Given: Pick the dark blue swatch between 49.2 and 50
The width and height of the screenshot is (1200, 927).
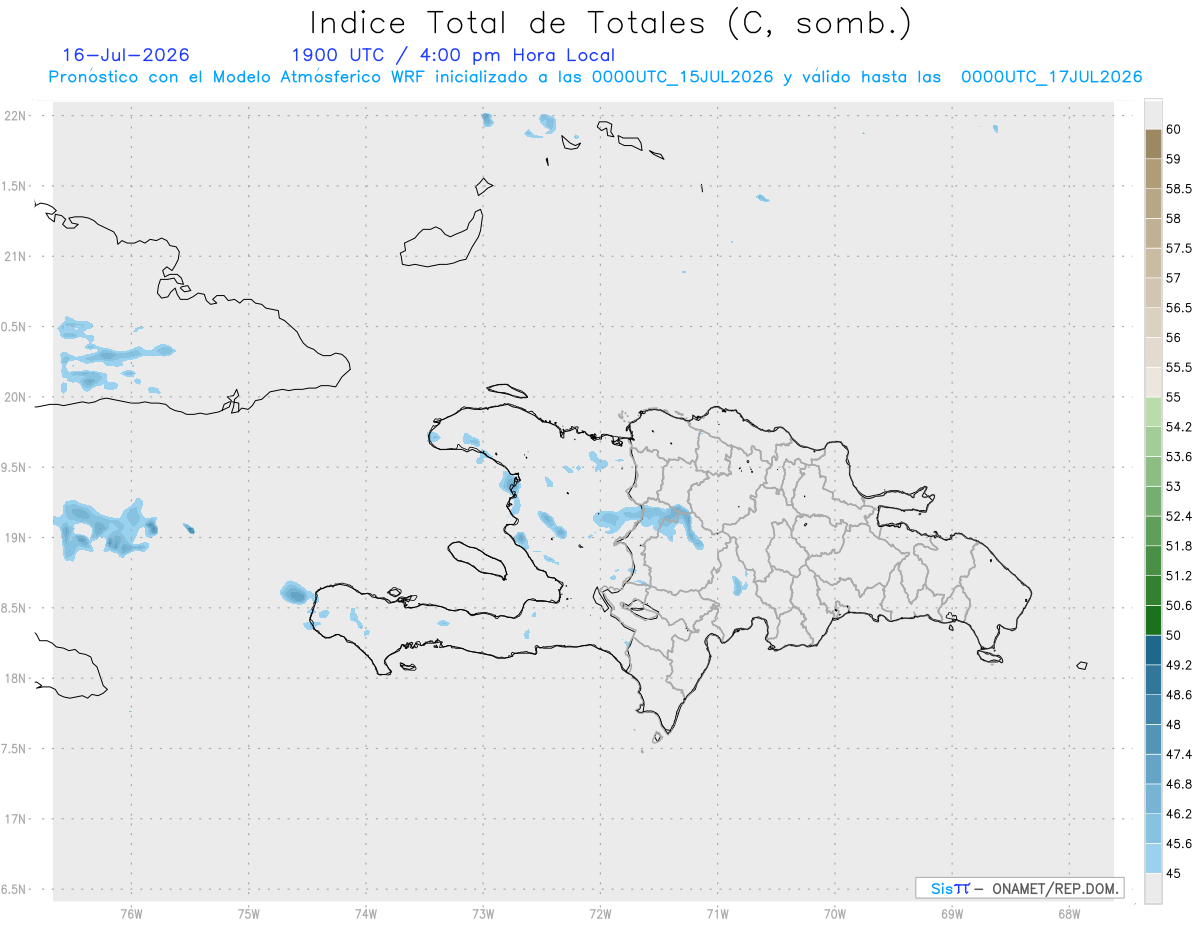Looking at the screenshot, I should tap(1153, 650).
